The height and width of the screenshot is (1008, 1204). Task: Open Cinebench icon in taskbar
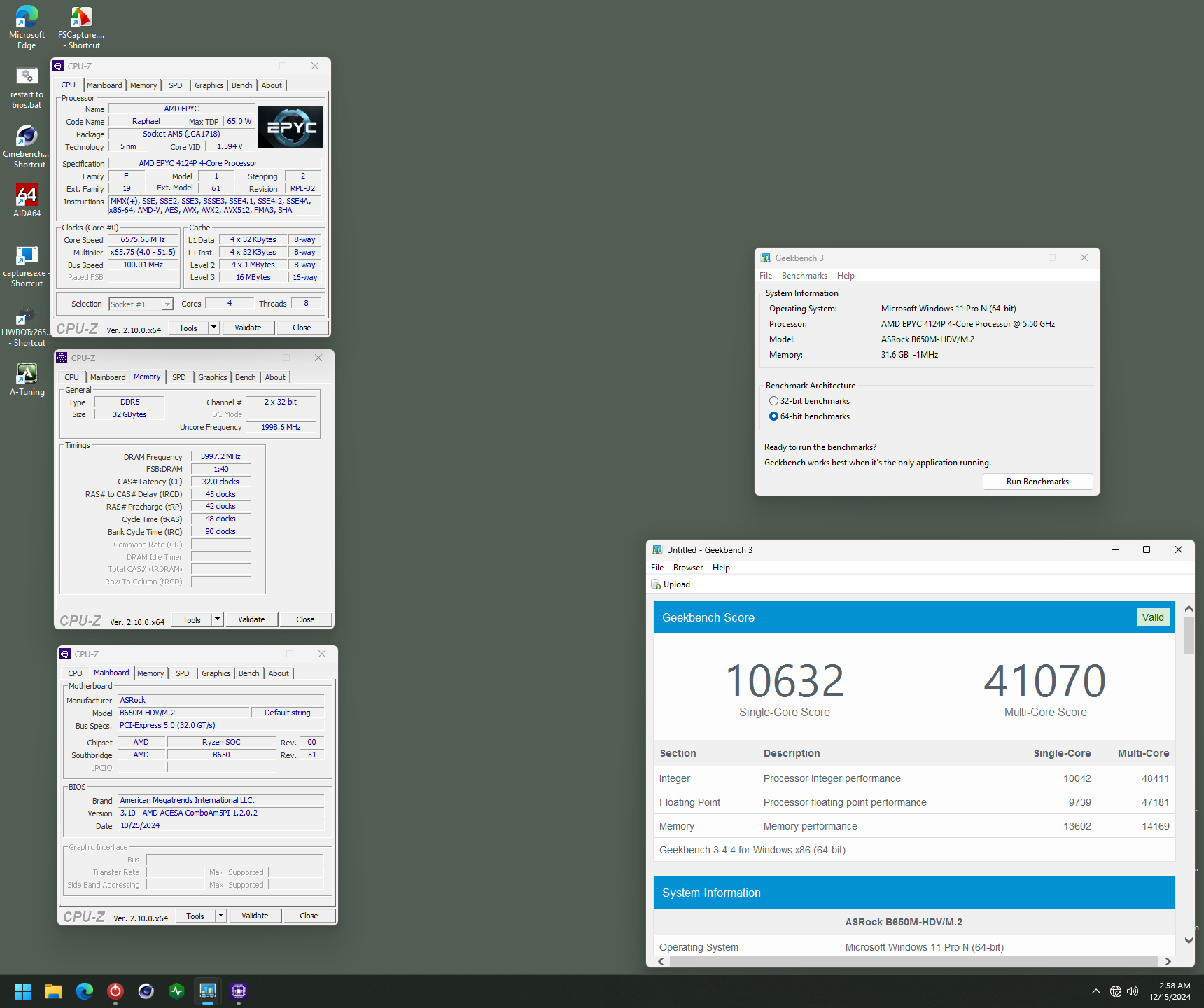[146, 991]
